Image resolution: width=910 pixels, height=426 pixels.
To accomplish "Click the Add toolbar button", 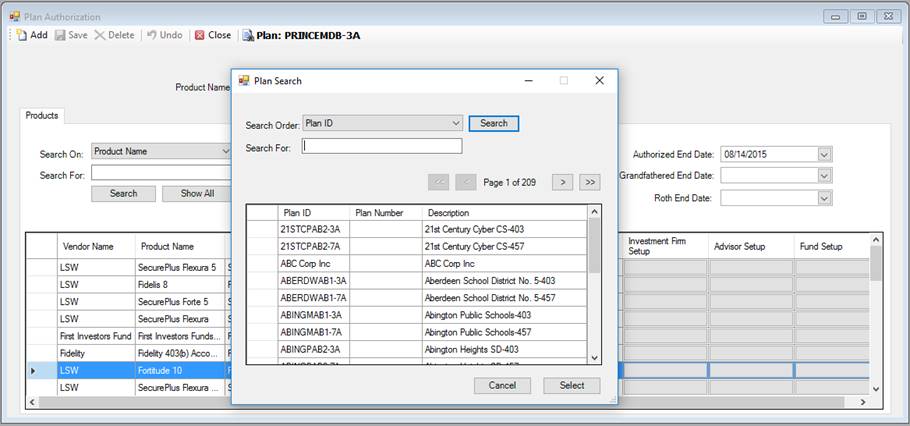I will [32, 35].
